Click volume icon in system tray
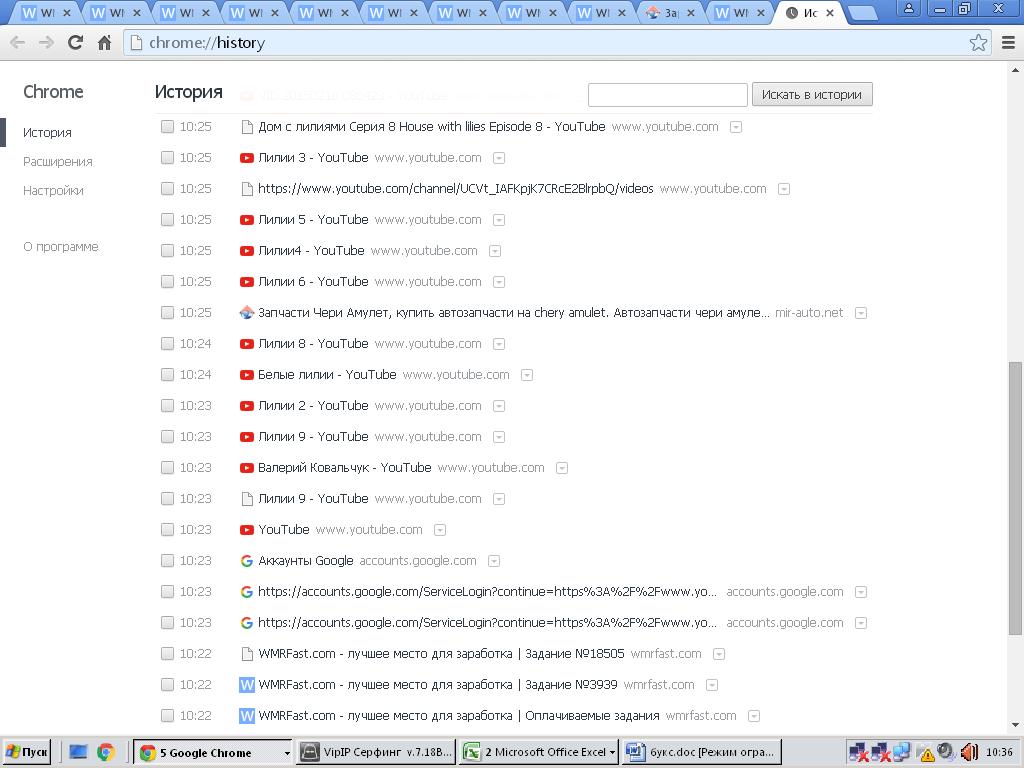This screenshot has width=1024, height=768. coord(969,752)
